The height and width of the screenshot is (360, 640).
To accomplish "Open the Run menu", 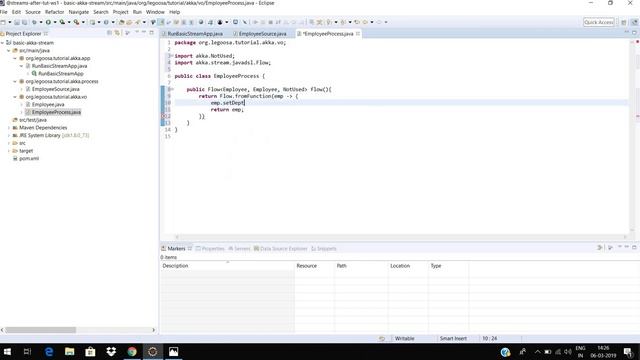I will pos(137,12).
